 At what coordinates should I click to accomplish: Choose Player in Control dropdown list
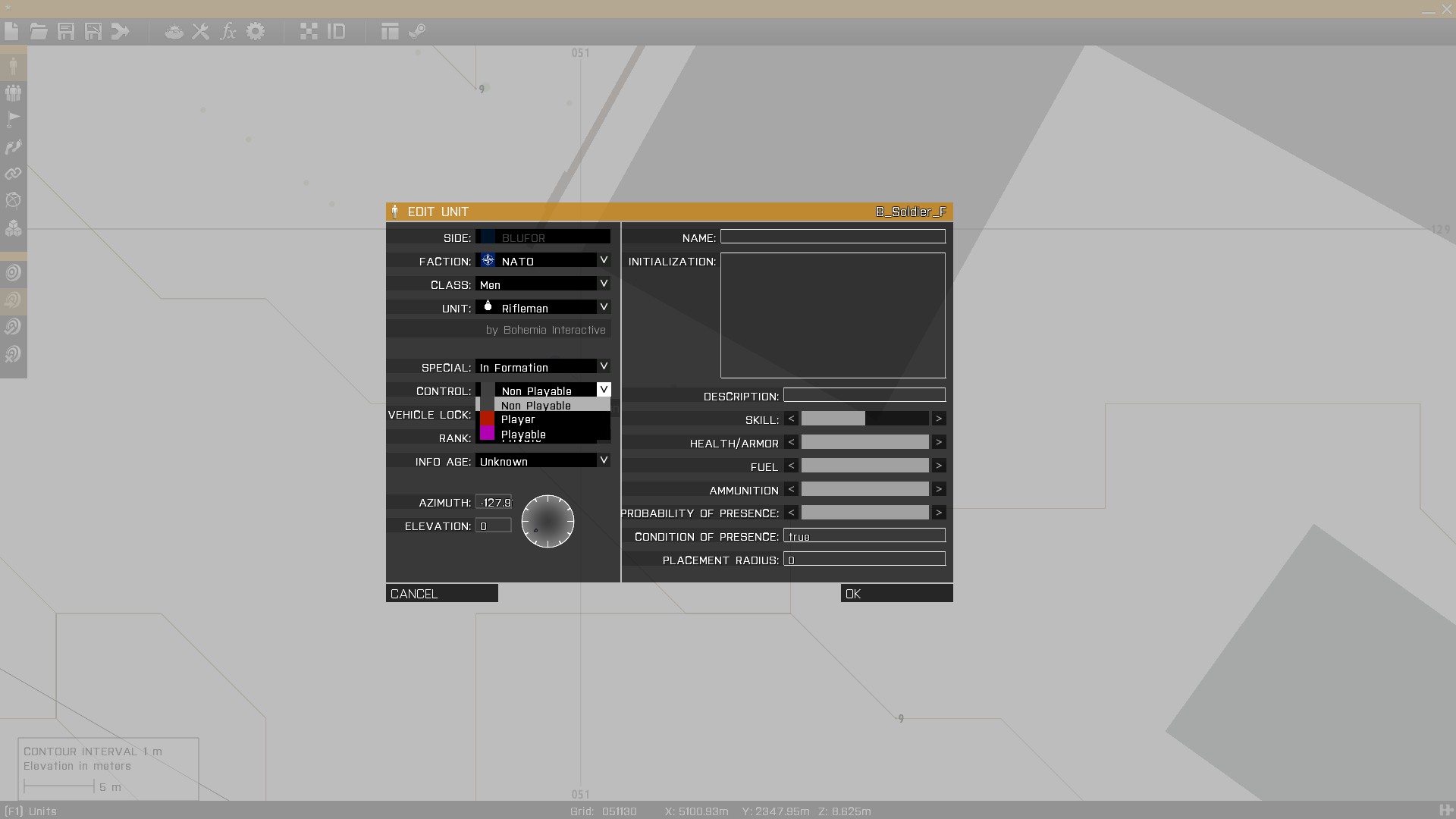(519, 419)
